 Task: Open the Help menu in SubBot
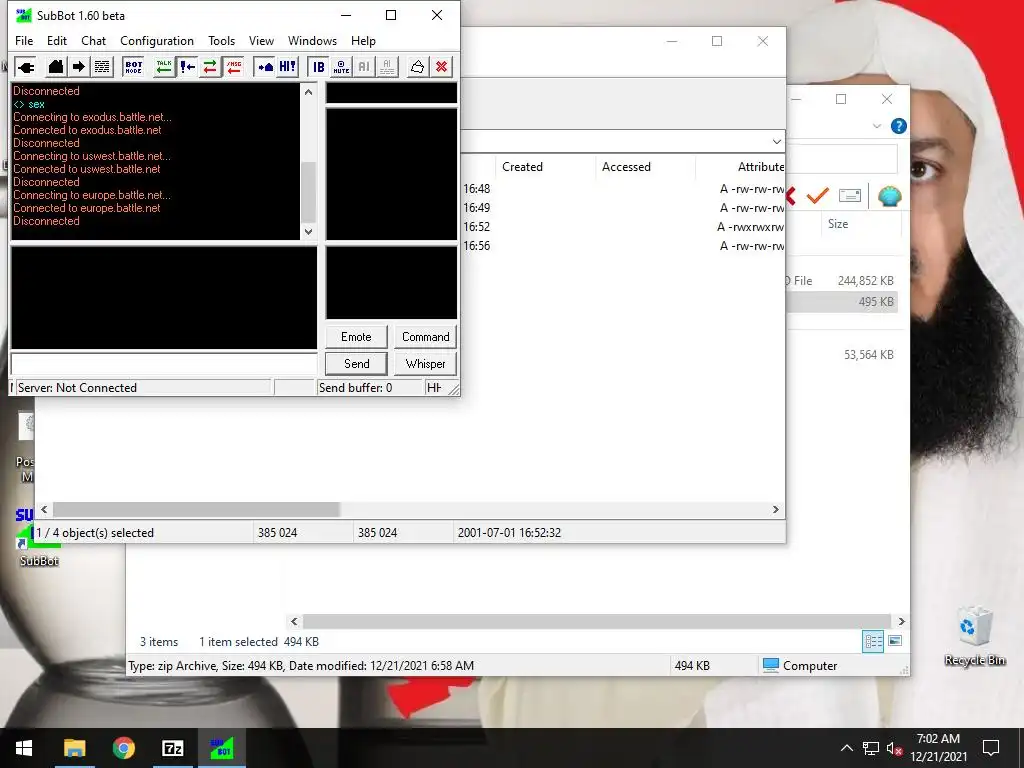[363, 40]
